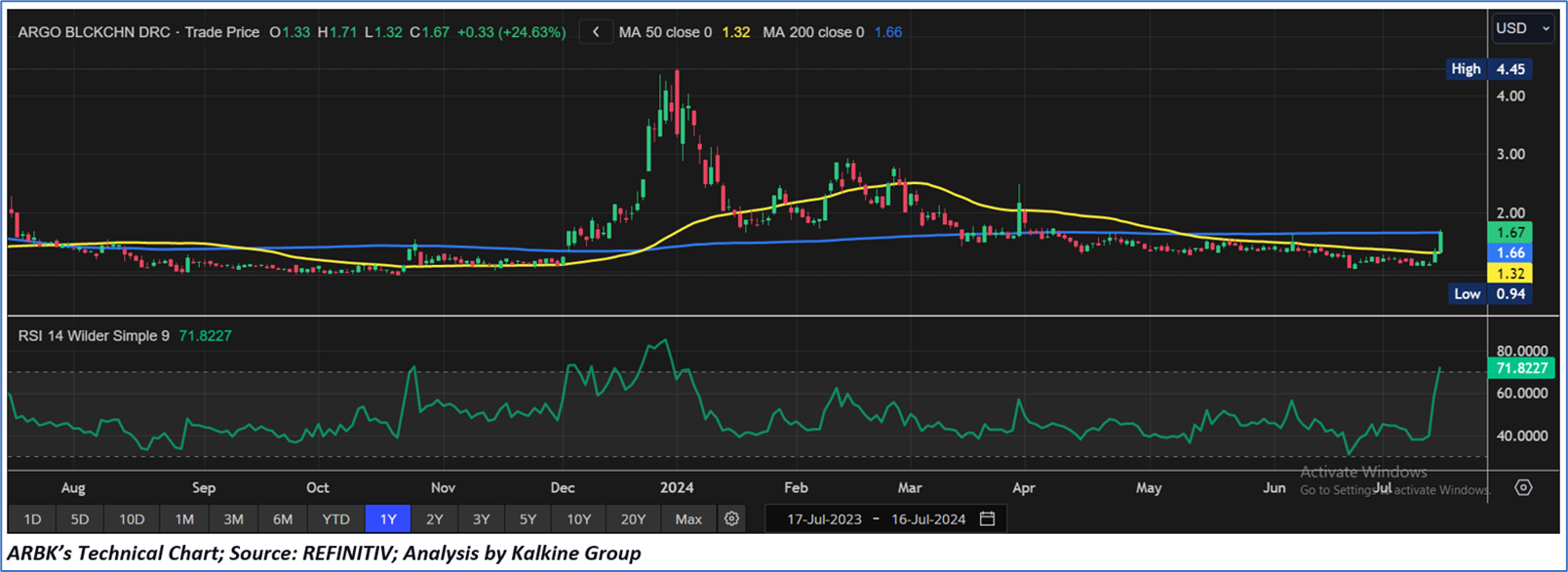Open the USD currency dropdown
Viewport: 1568px width, 572px height.
[x=1522, y=29]
